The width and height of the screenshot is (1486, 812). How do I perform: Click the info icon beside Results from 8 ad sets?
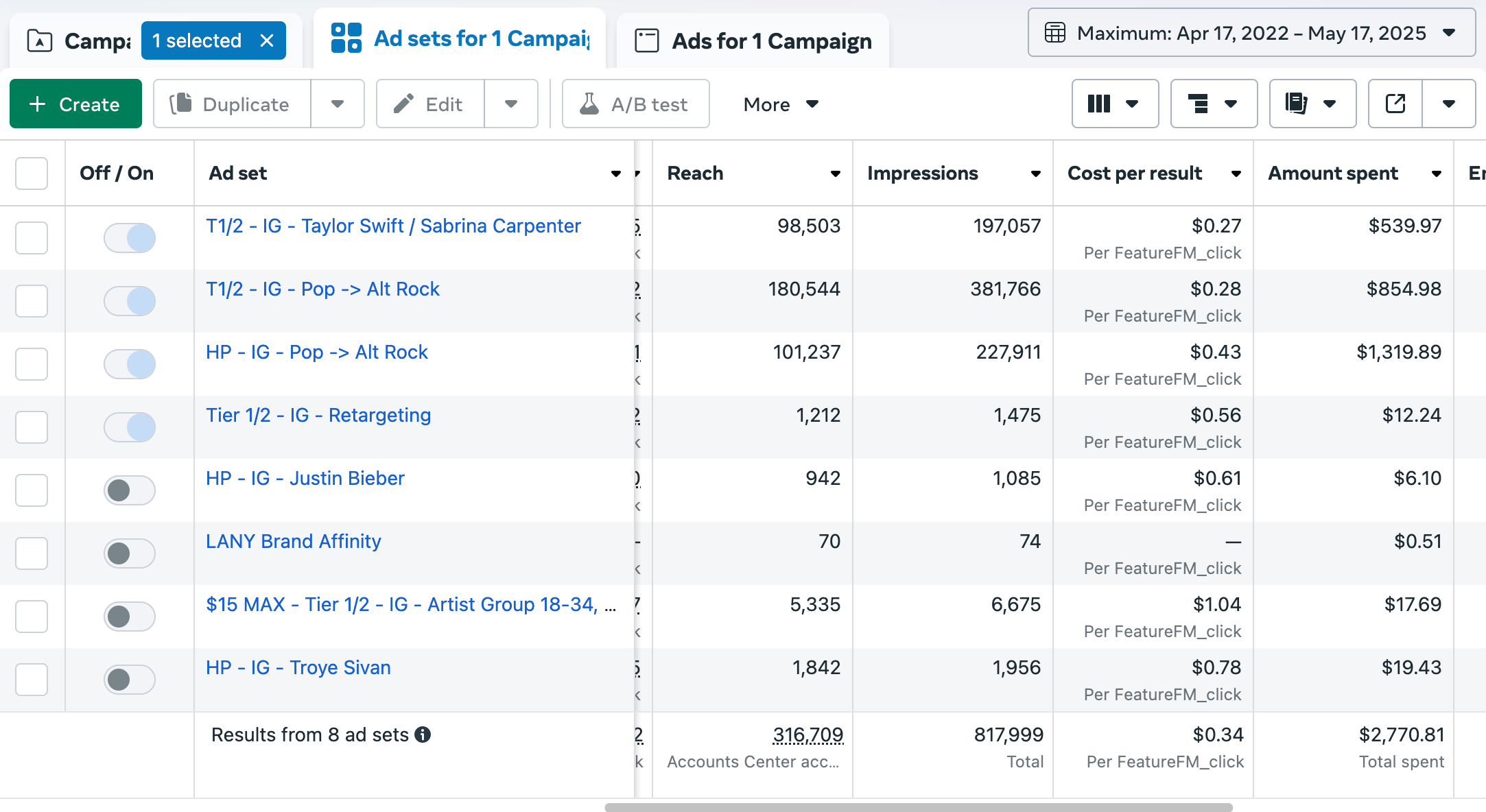pos(423,735)
